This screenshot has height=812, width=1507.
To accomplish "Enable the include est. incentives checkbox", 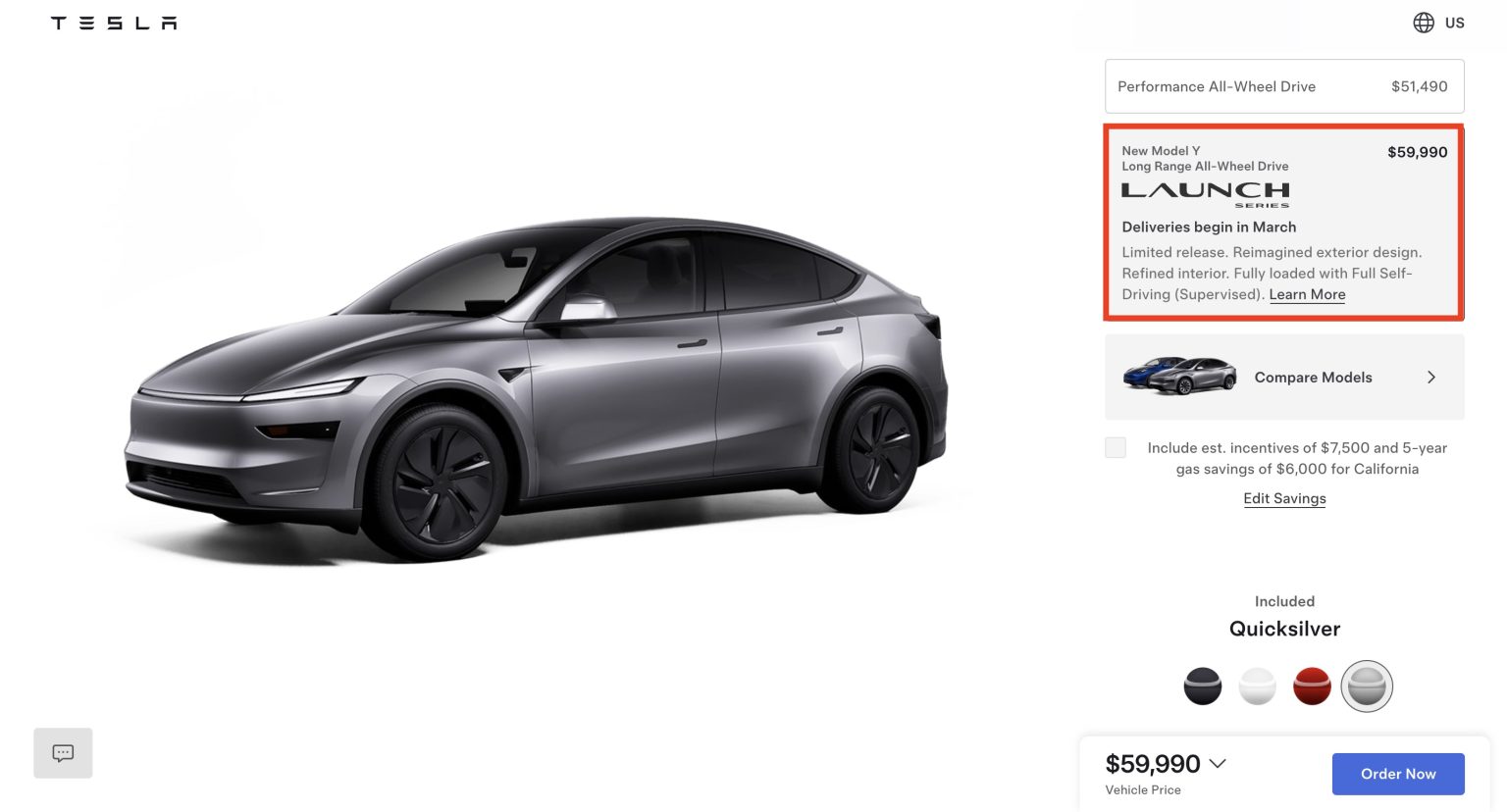I will (x=1116, y=447).
